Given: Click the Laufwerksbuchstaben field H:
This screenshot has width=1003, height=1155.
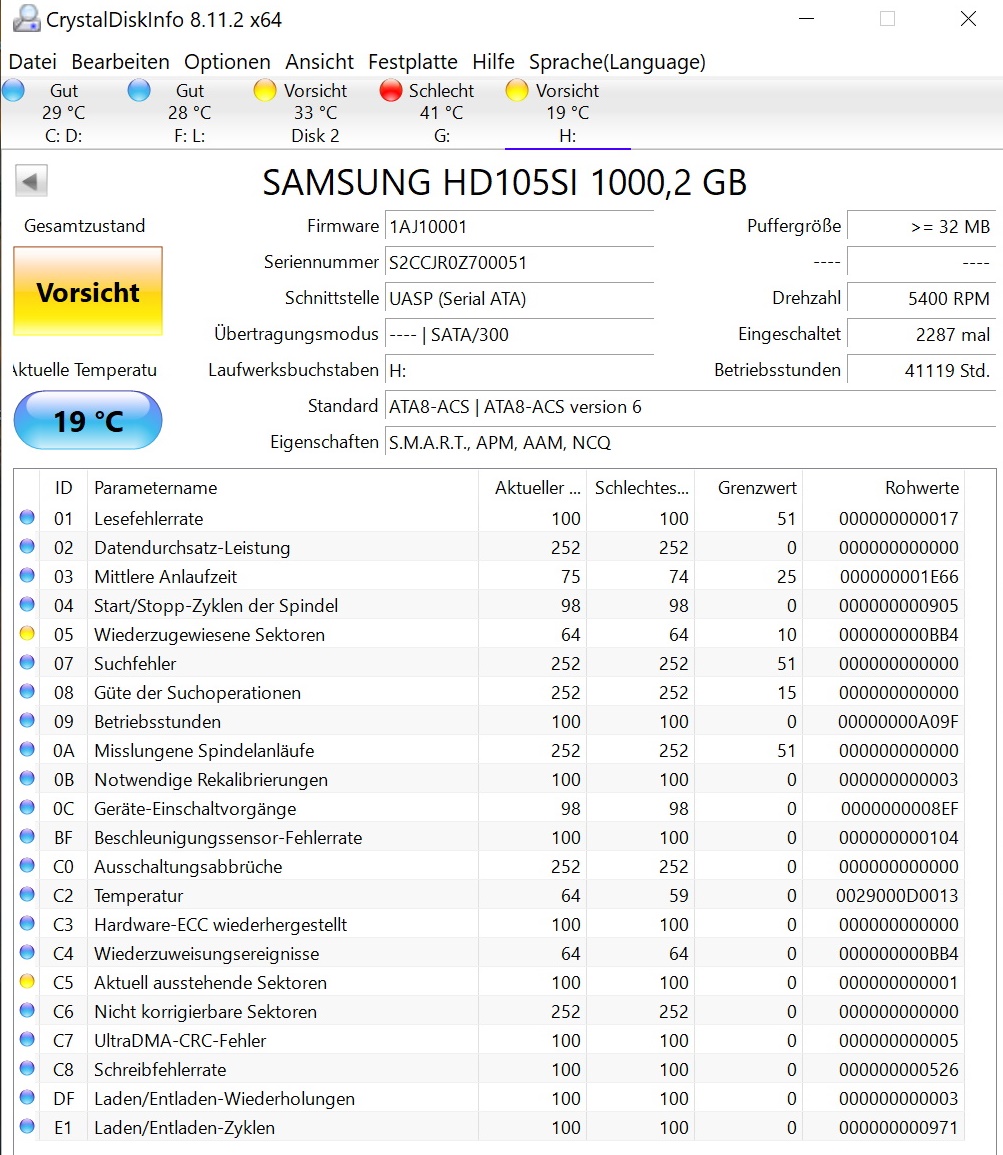Looking at the screenshot, I should click(519, 371).
